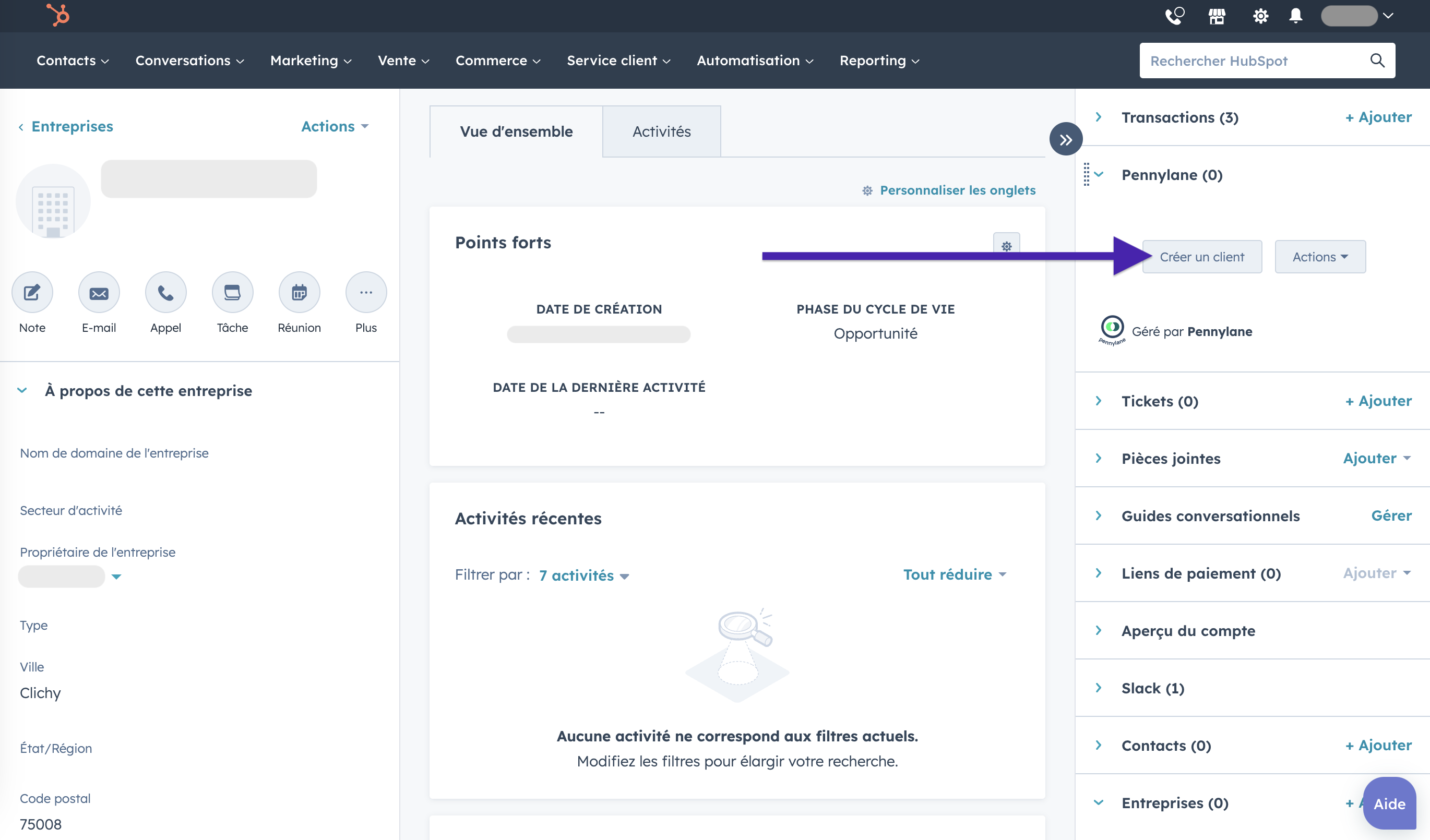
Task: Open the calling phone icon
Action: click(1174, 16)
